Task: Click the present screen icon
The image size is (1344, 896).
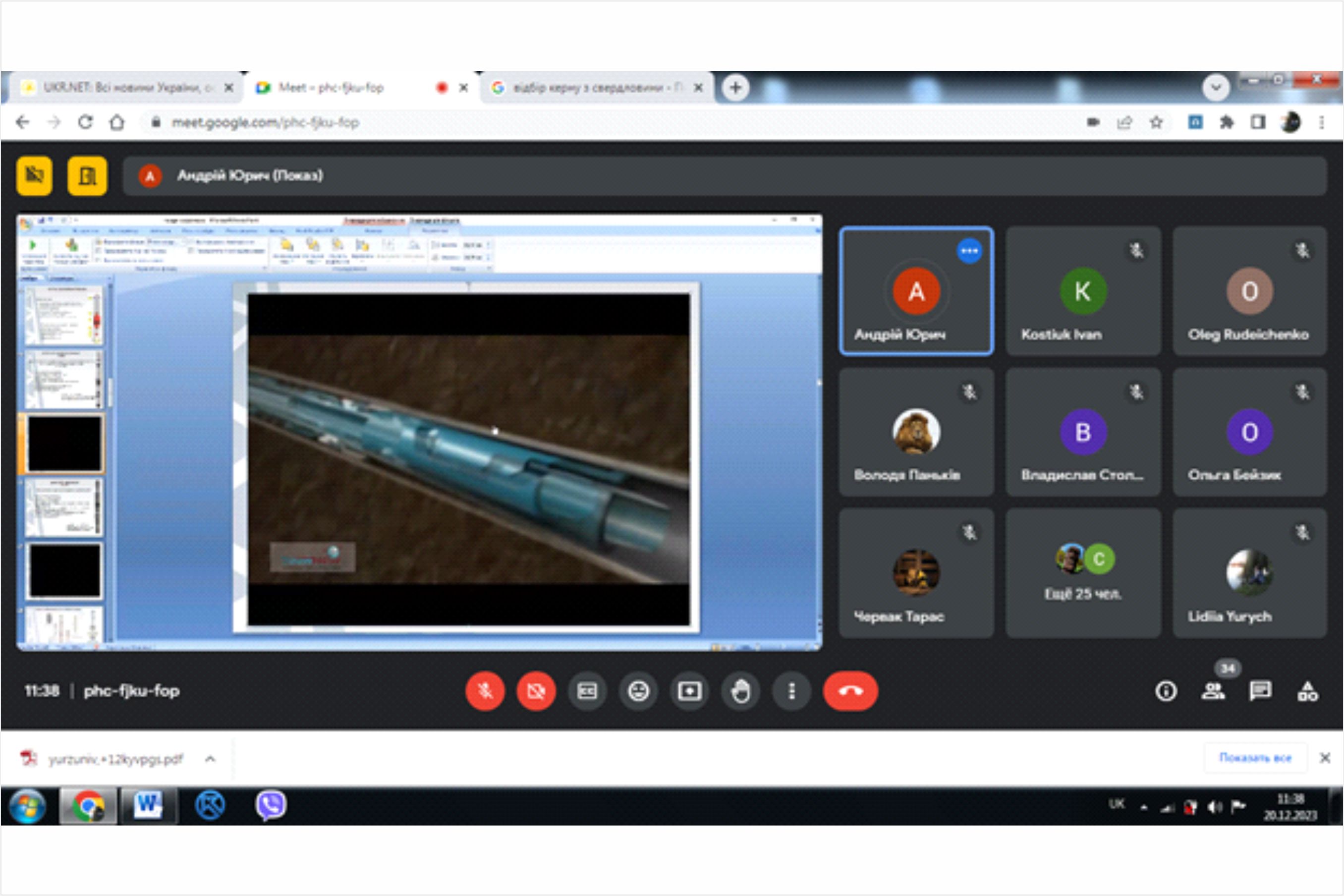Action: (689, 691)
